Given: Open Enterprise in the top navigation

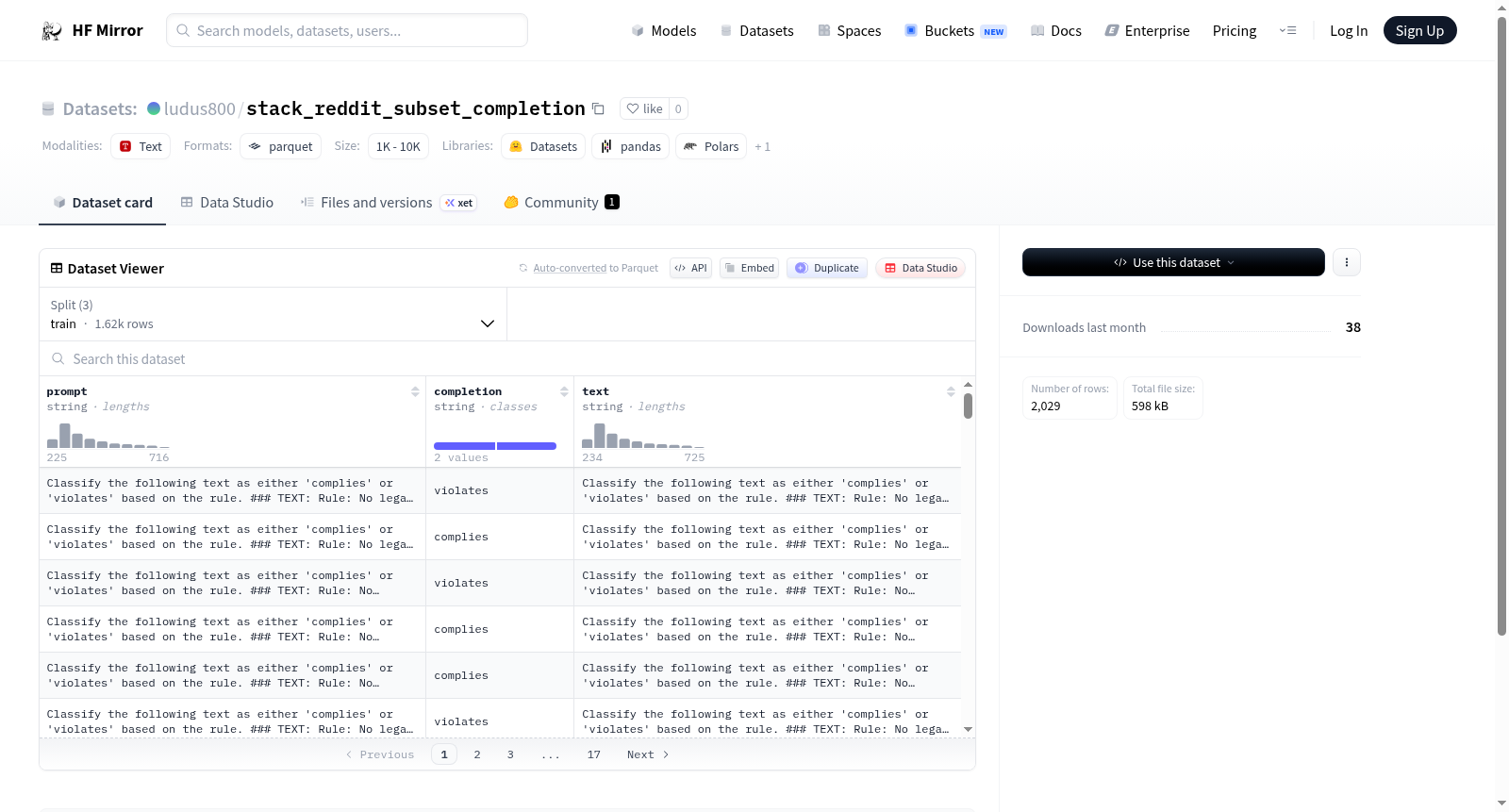Looking at the screenshot, I should click(1147, 31).
